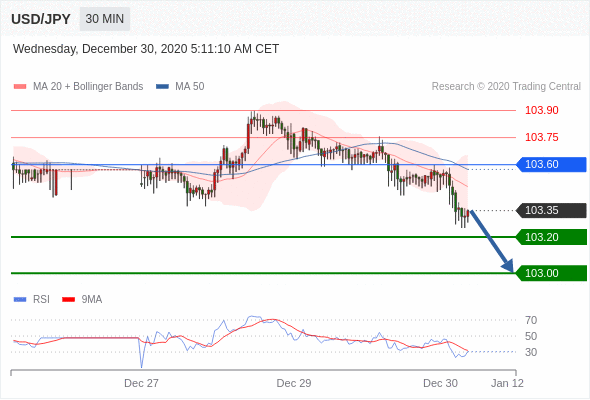
Task: Click the blue downward forecast arrow
Action: tap(492, 241)
